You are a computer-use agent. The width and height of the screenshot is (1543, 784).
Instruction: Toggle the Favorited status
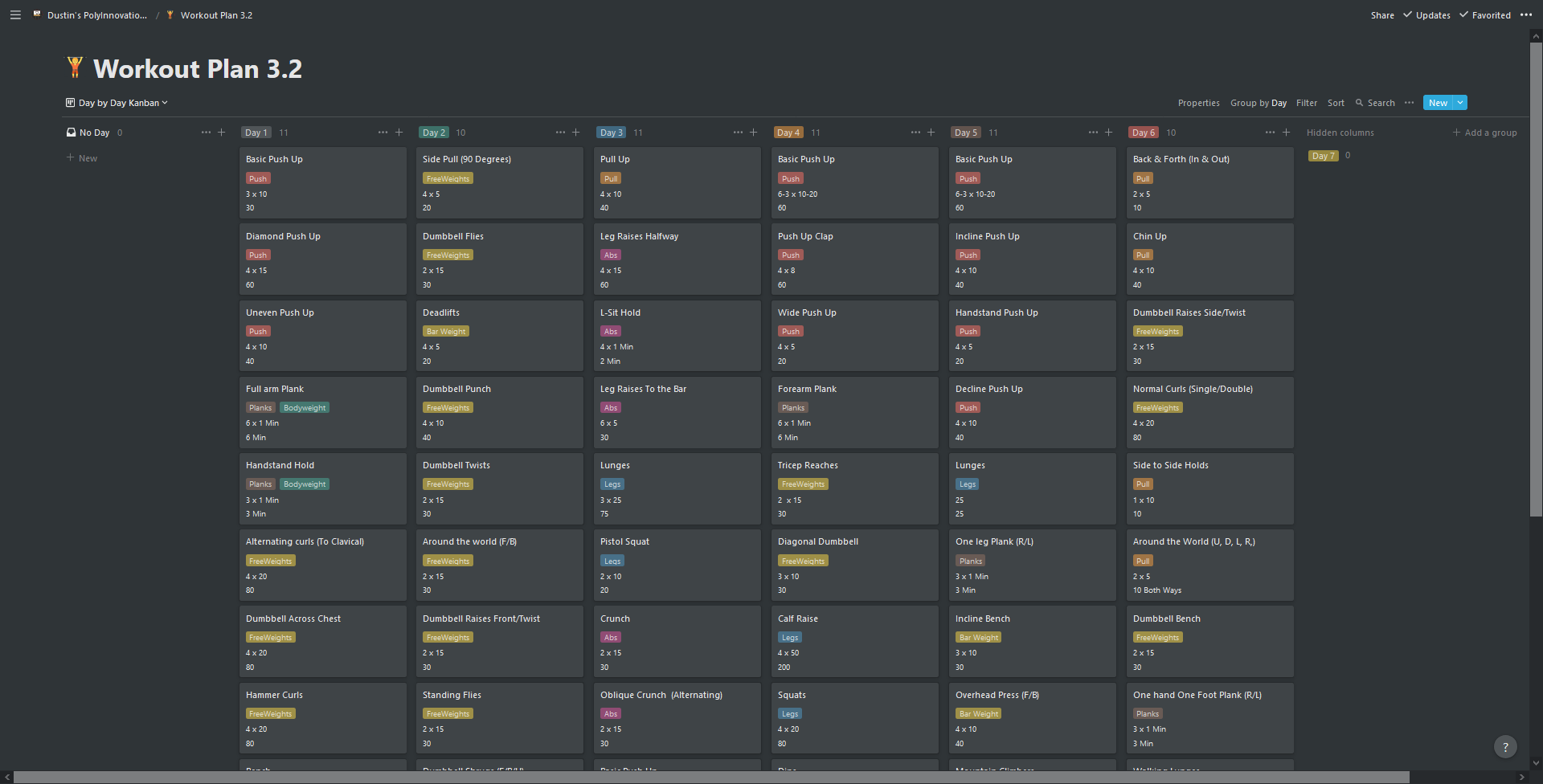tap(1485, 15)
